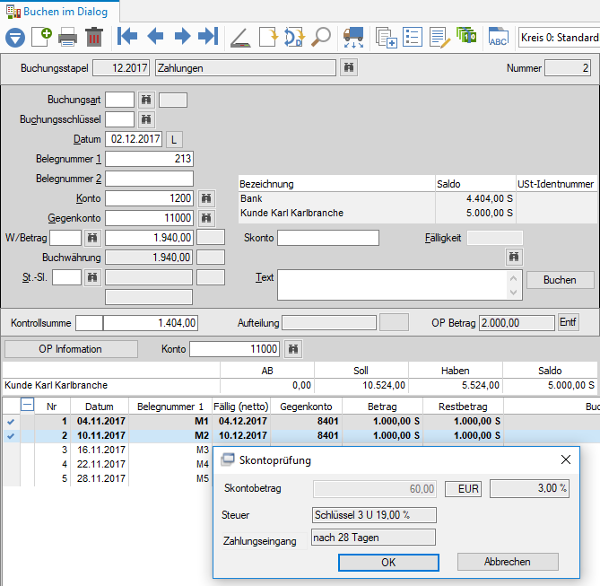The width and height of the screenshot is (600, 586).
Task: Click the document with yellow arrow icon
Action: tap(268, 37)
